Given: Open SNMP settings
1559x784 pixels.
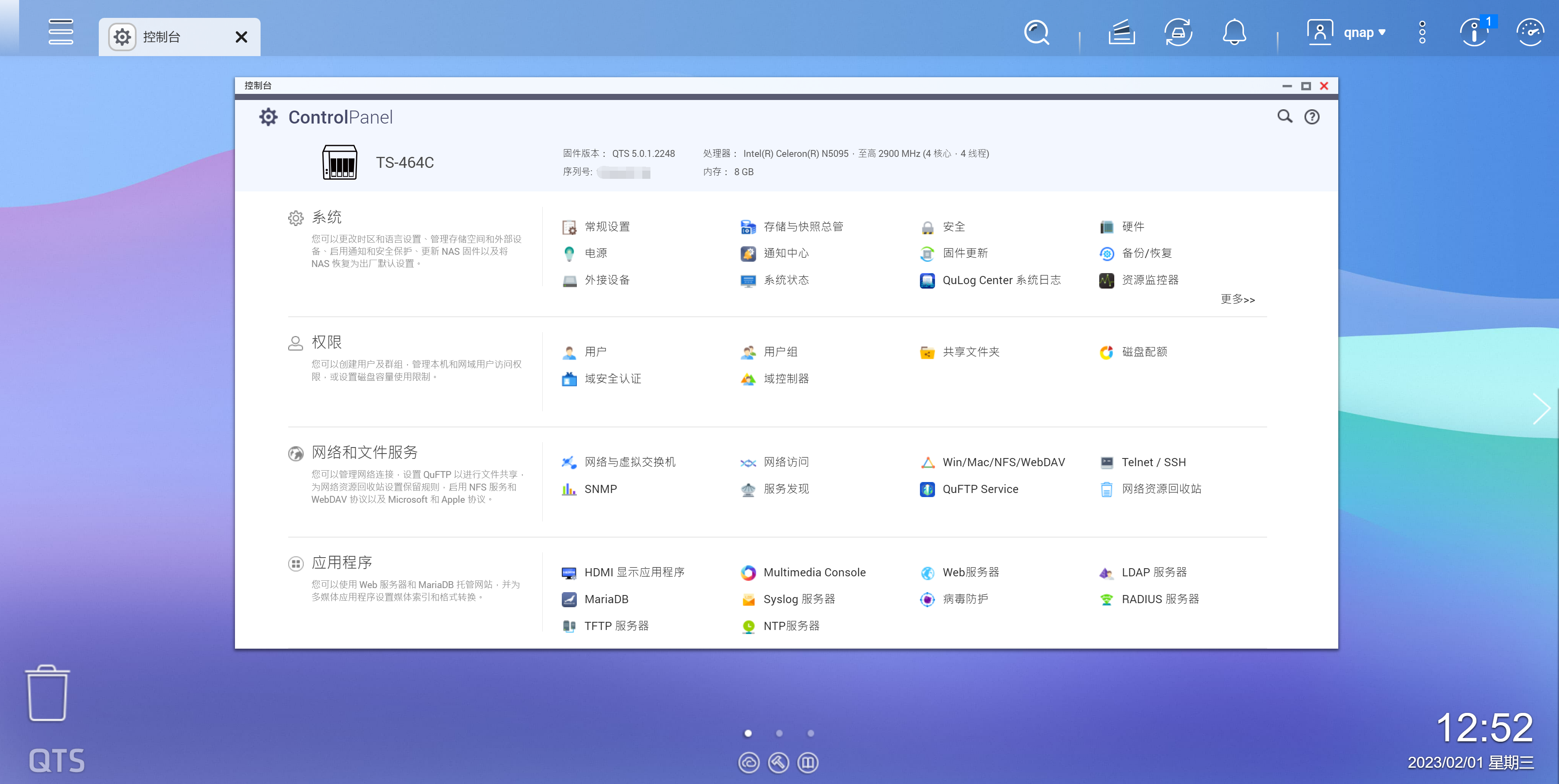Looking at the screenshot, I should pos(589,489).
